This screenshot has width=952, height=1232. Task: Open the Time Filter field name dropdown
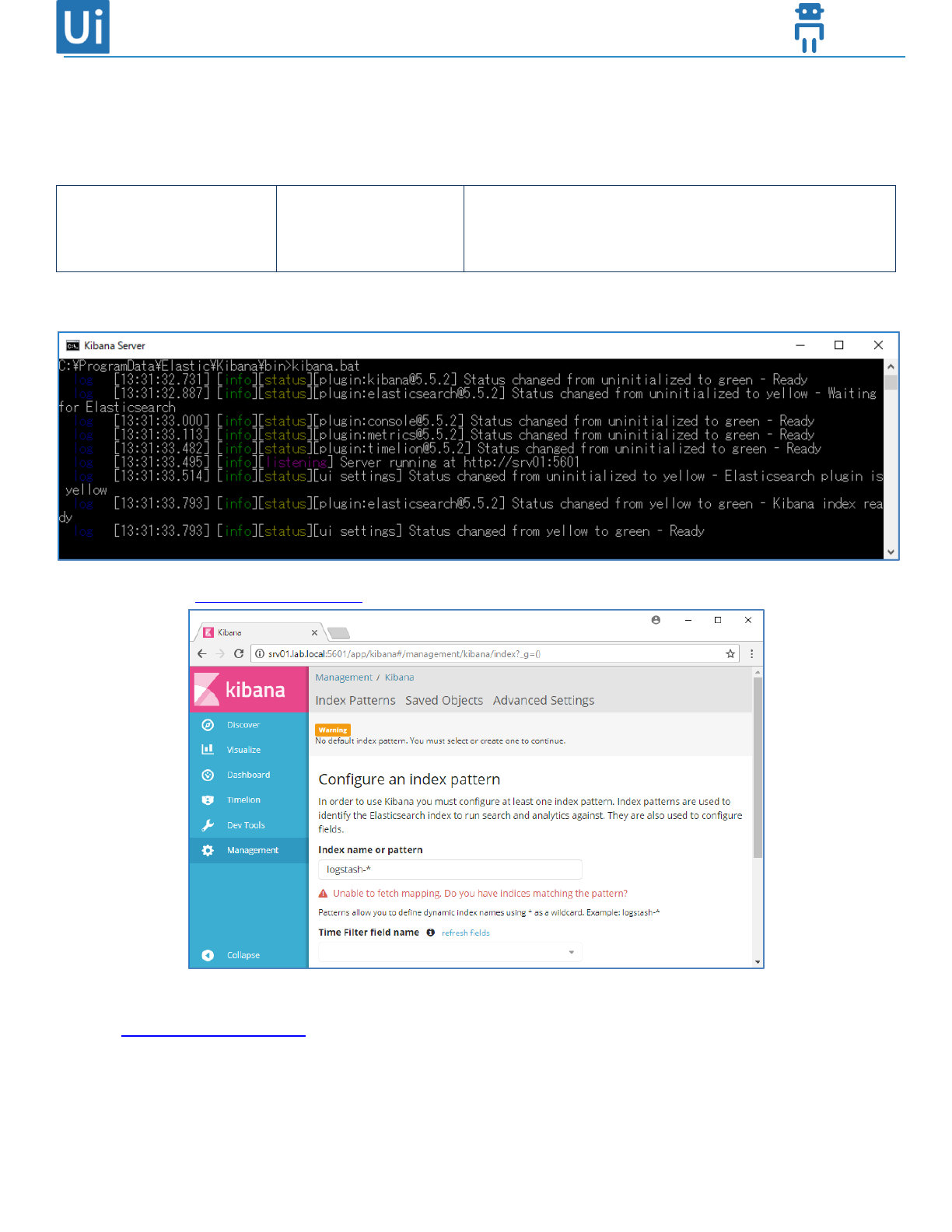tap(450, 952)
